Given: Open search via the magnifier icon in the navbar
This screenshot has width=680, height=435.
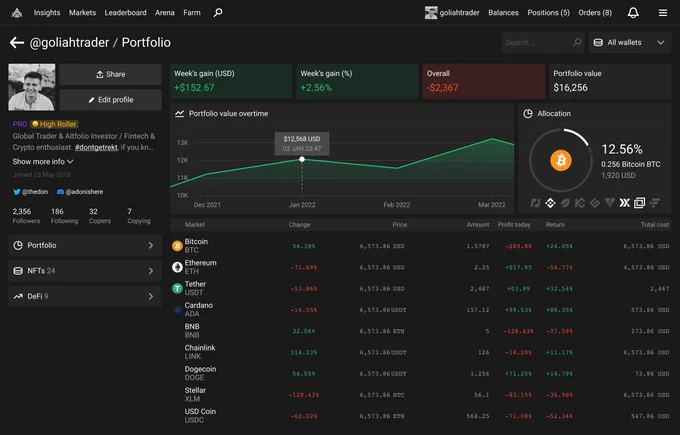Looking at the screenshot, I should (218, 13).
